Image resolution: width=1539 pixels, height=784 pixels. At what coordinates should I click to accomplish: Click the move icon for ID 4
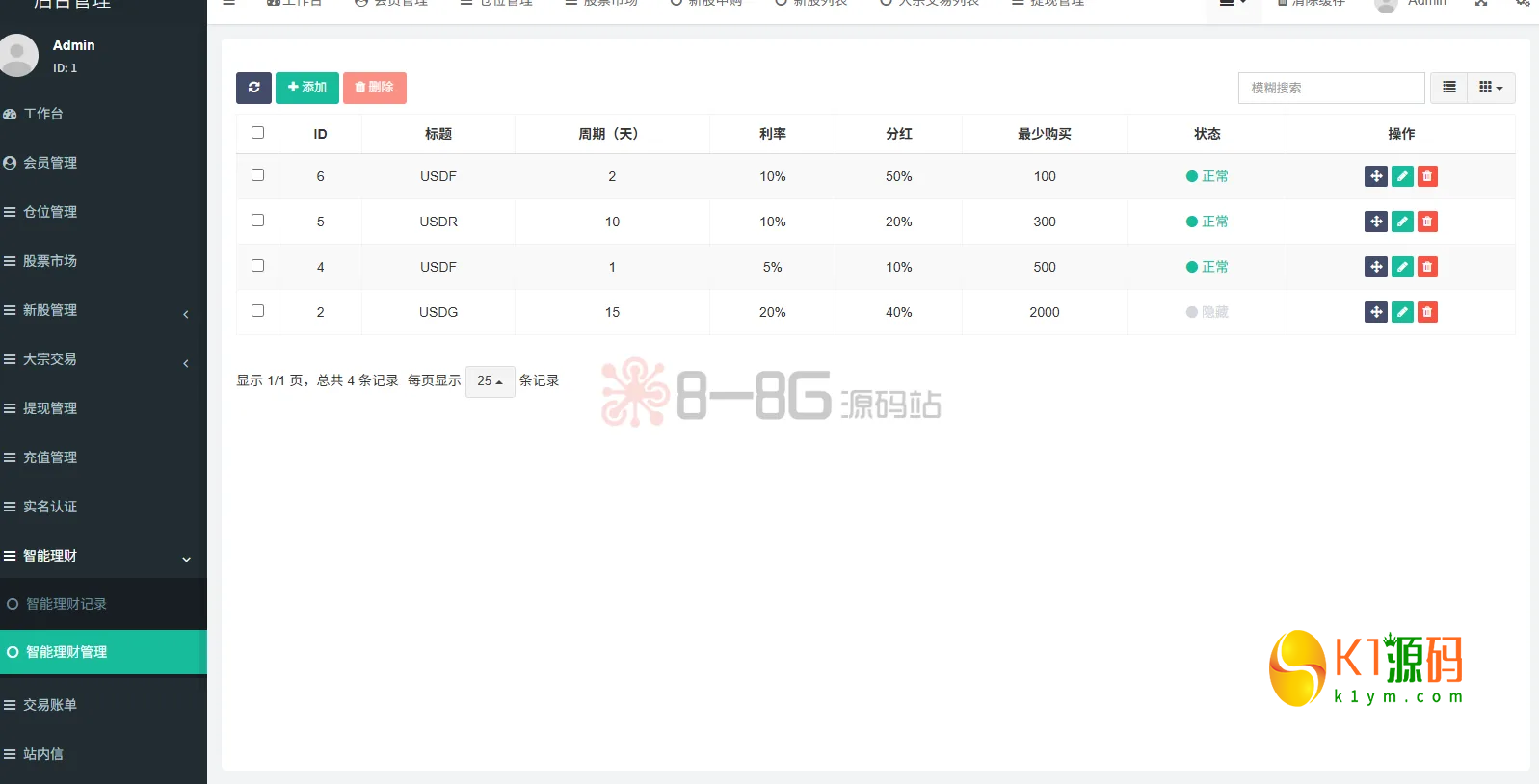[1376, 267]
